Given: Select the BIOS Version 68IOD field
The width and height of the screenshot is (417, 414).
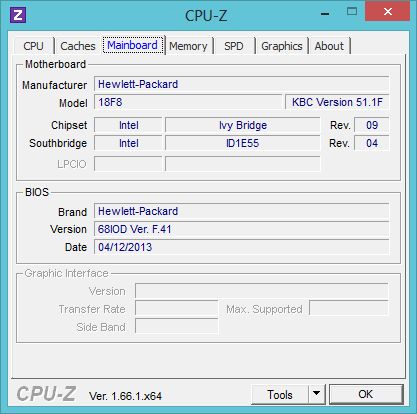Looking at the screenshot, I should 241,229.
